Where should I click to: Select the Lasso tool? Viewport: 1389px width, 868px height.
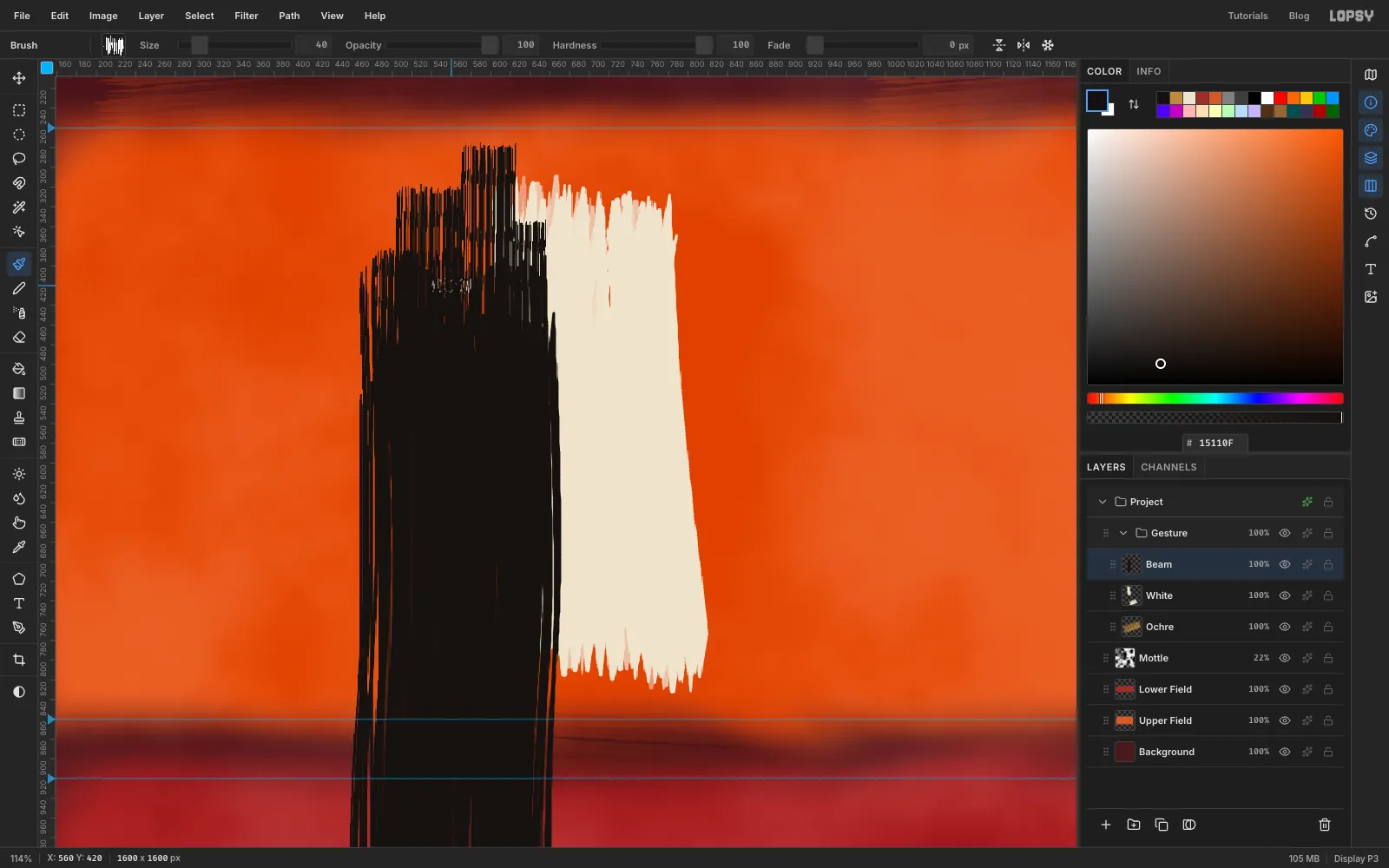click(19, 159)
